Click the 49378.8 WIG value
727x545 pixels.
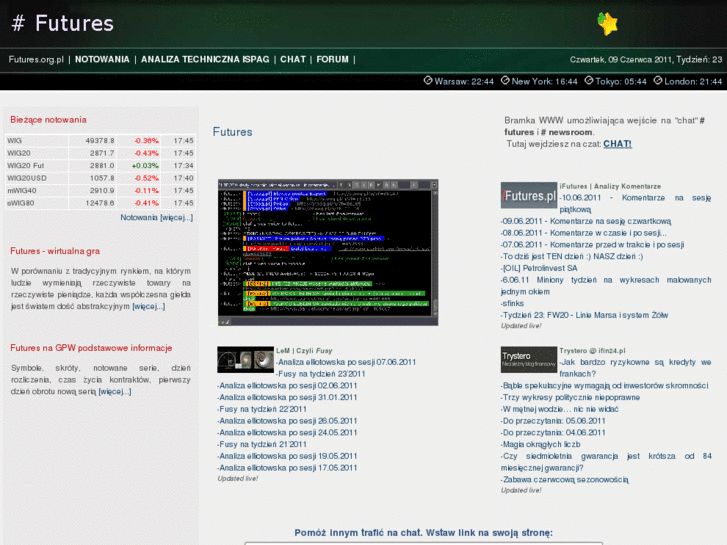[x=100, y=141]
